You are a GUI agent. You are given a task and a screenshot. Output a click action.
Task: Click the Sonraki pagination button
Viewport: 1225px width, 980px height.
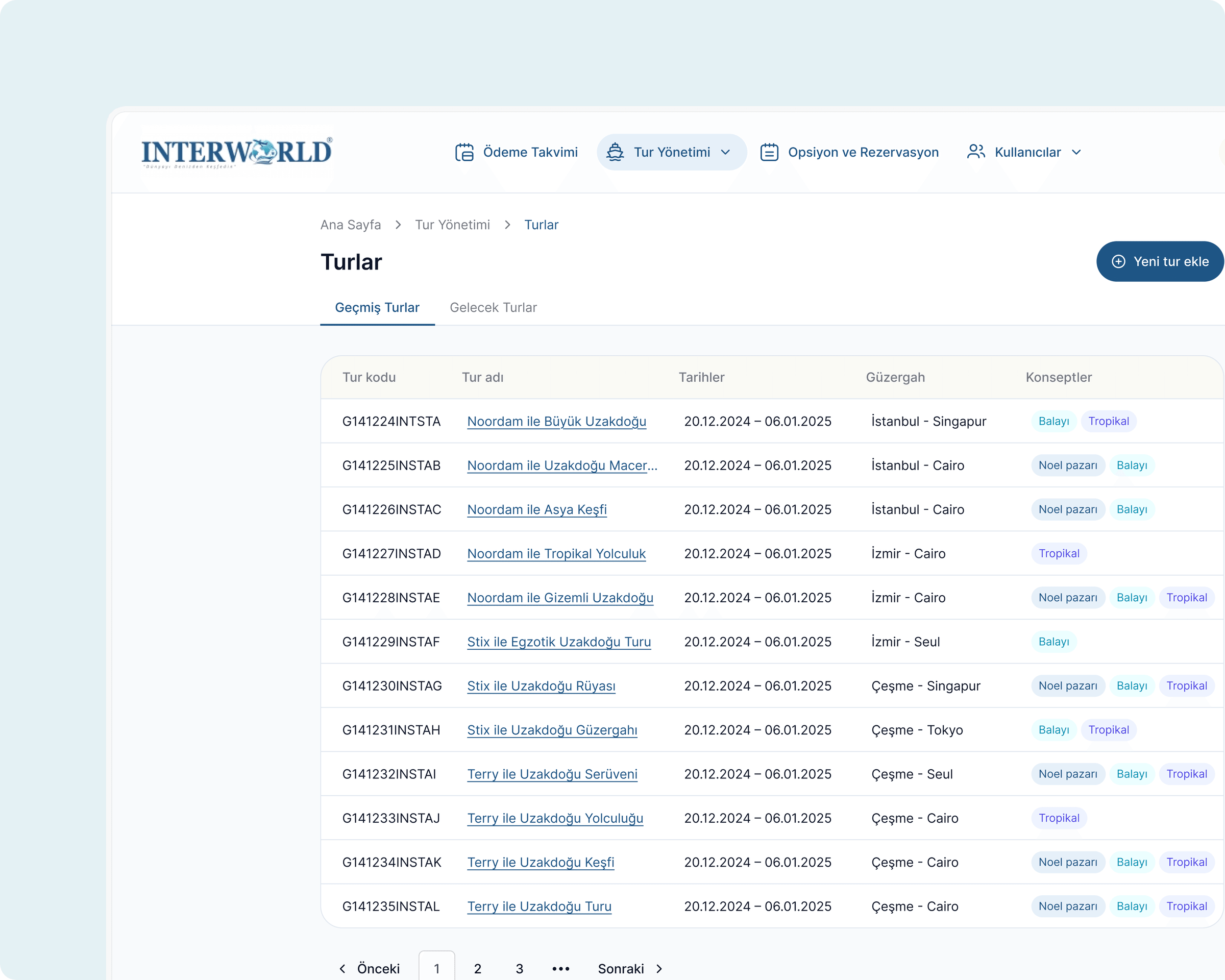631,969
